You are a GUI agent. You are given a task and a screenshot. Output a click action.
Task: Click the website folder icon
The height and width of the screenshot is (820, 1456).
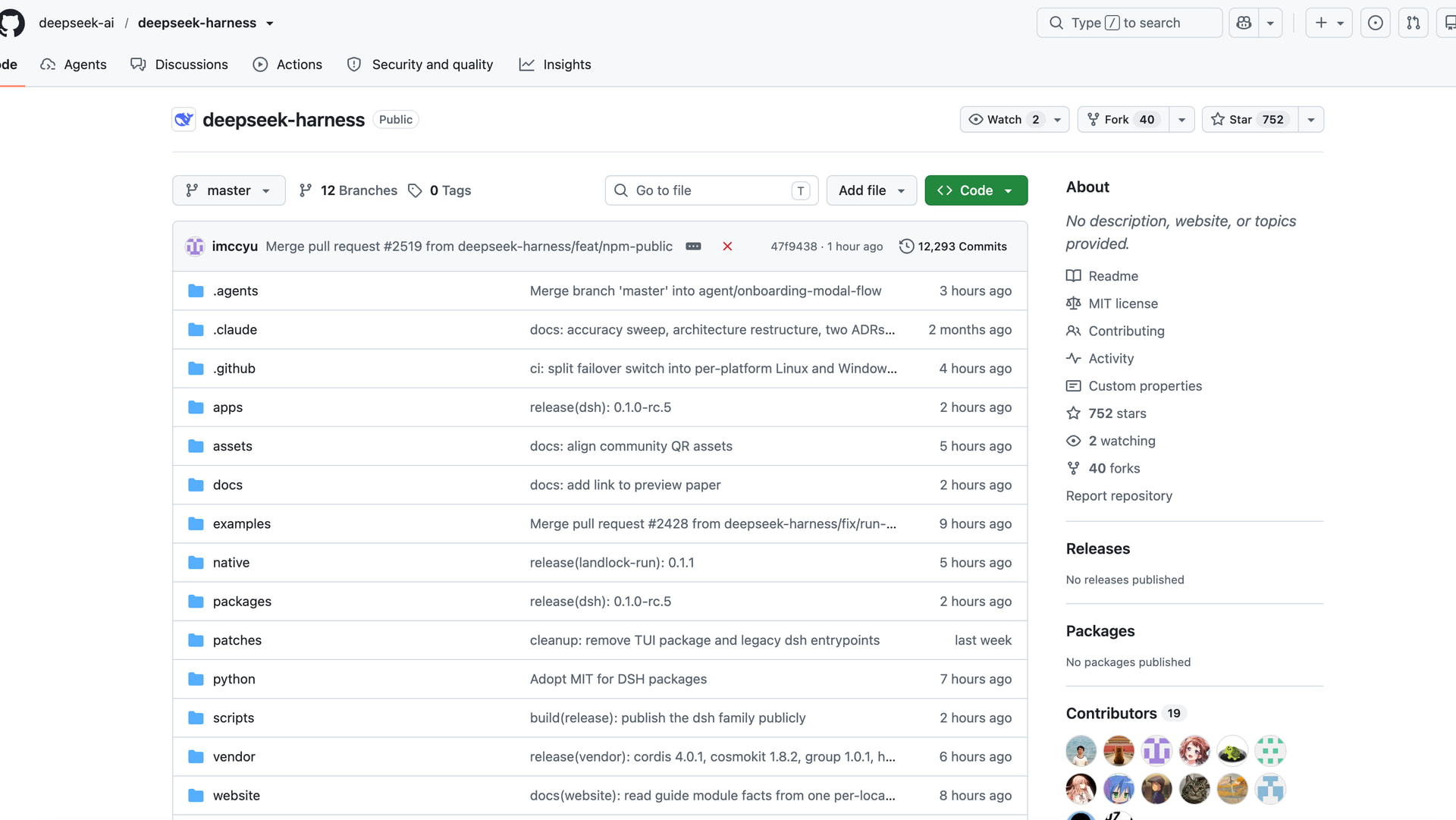click(196, 796)
